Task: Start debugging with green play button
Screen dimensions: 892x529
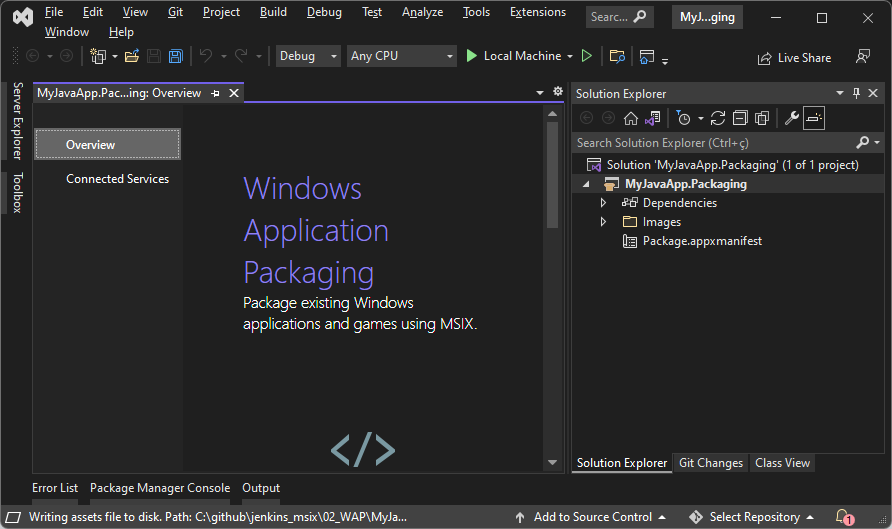Action: pyautogui.click(x=471, y=56)
